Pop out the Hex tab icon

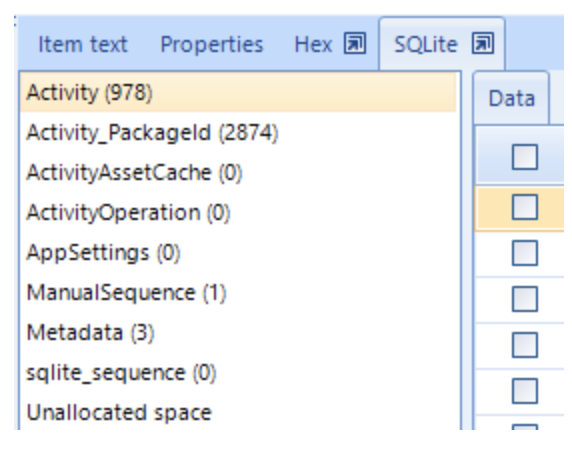355,43
